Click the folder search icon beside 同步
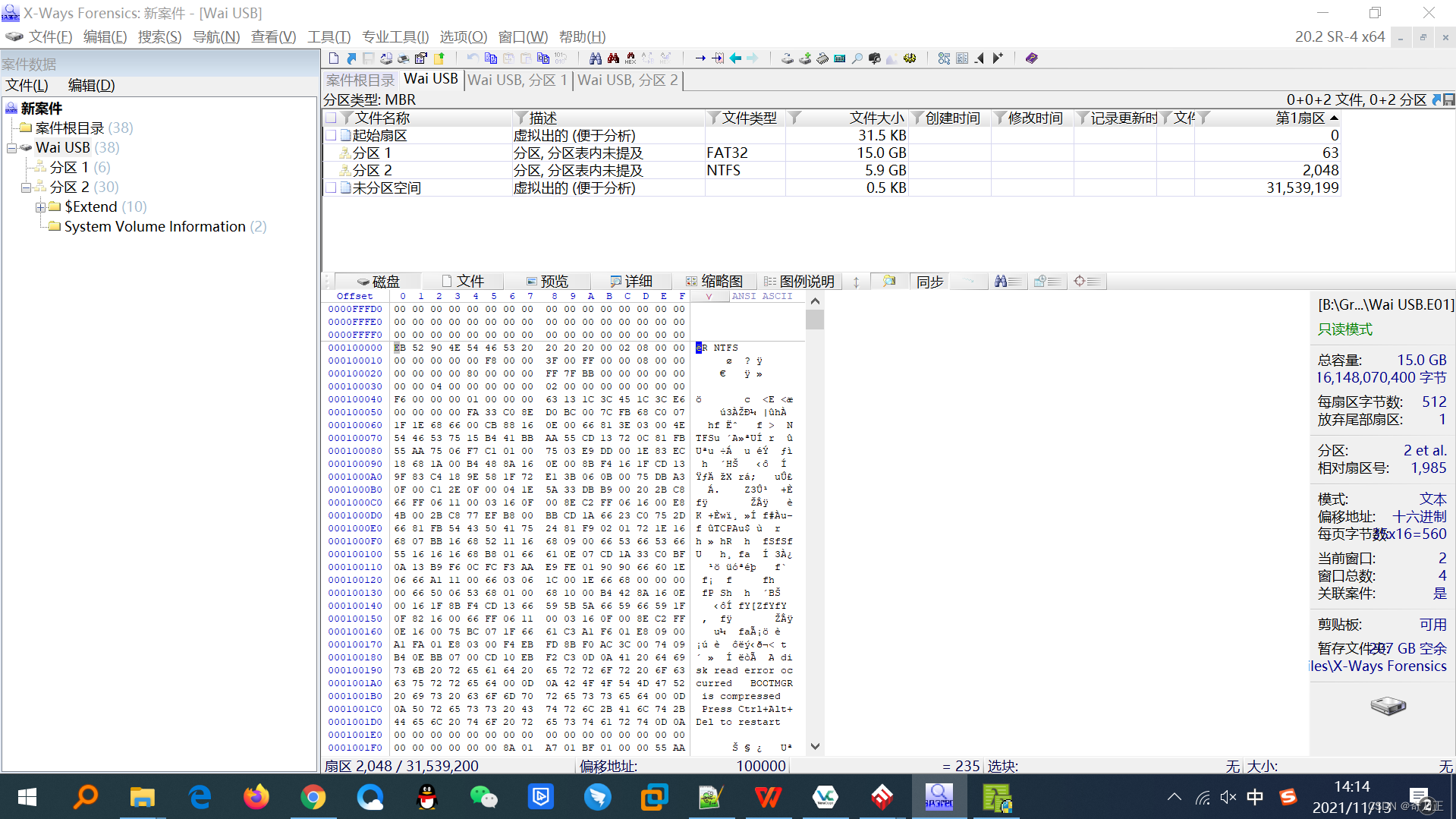 click(889, 282)
